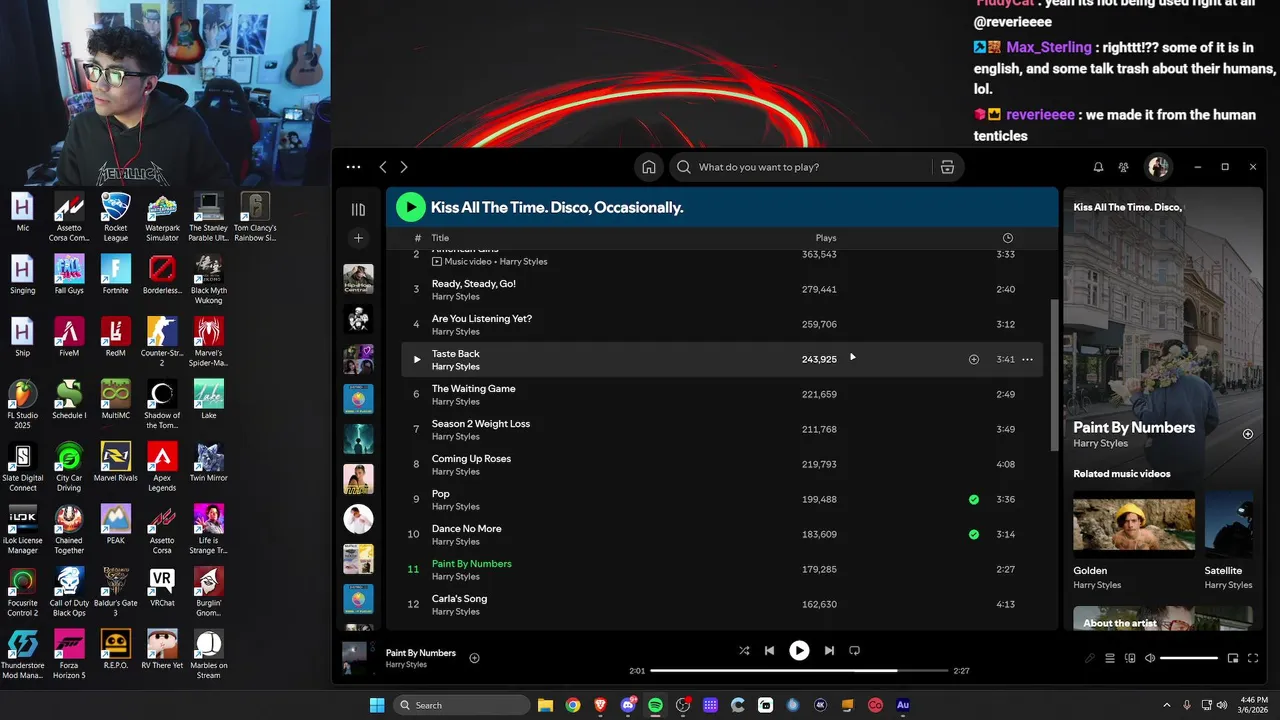1280x720 pixels.
Task: Mute the Spotify volume
Action: 1150,658
